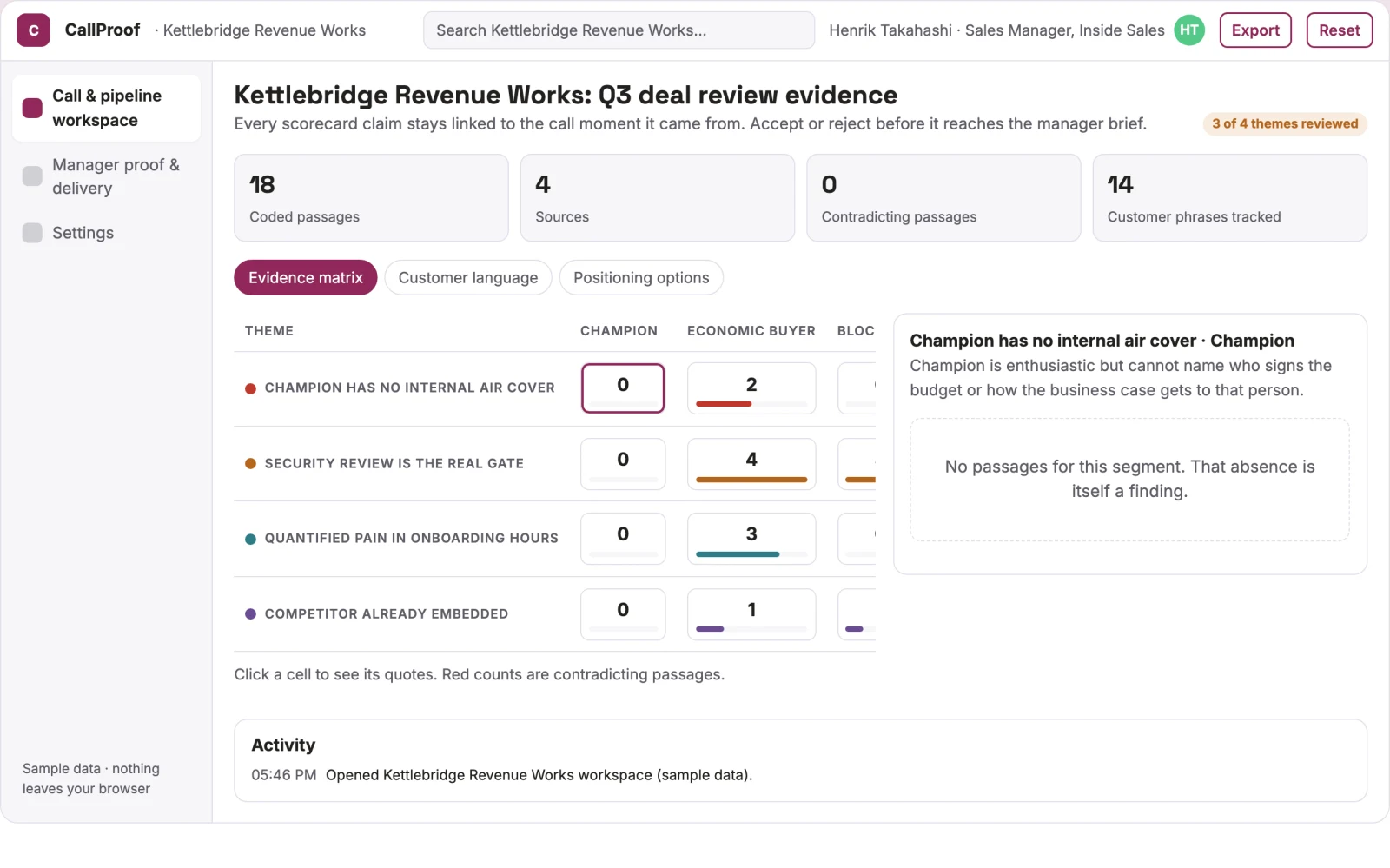The width and height of the screenshot is (1390, 868).
Task: Click the Economic Buyer column header
Action: (x=751, y=331)
